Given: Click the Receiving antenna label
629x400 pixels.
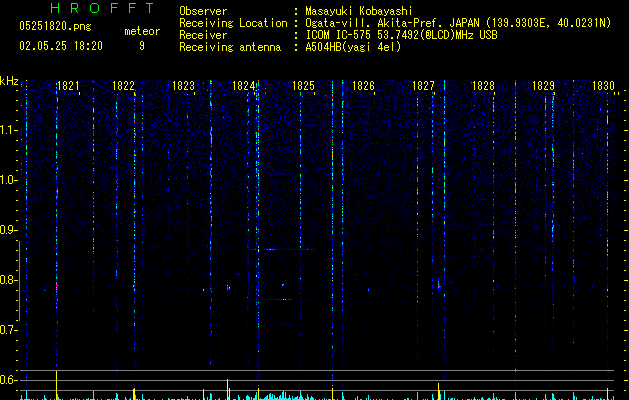Looking at the screenshot, I should coord(230,47).
